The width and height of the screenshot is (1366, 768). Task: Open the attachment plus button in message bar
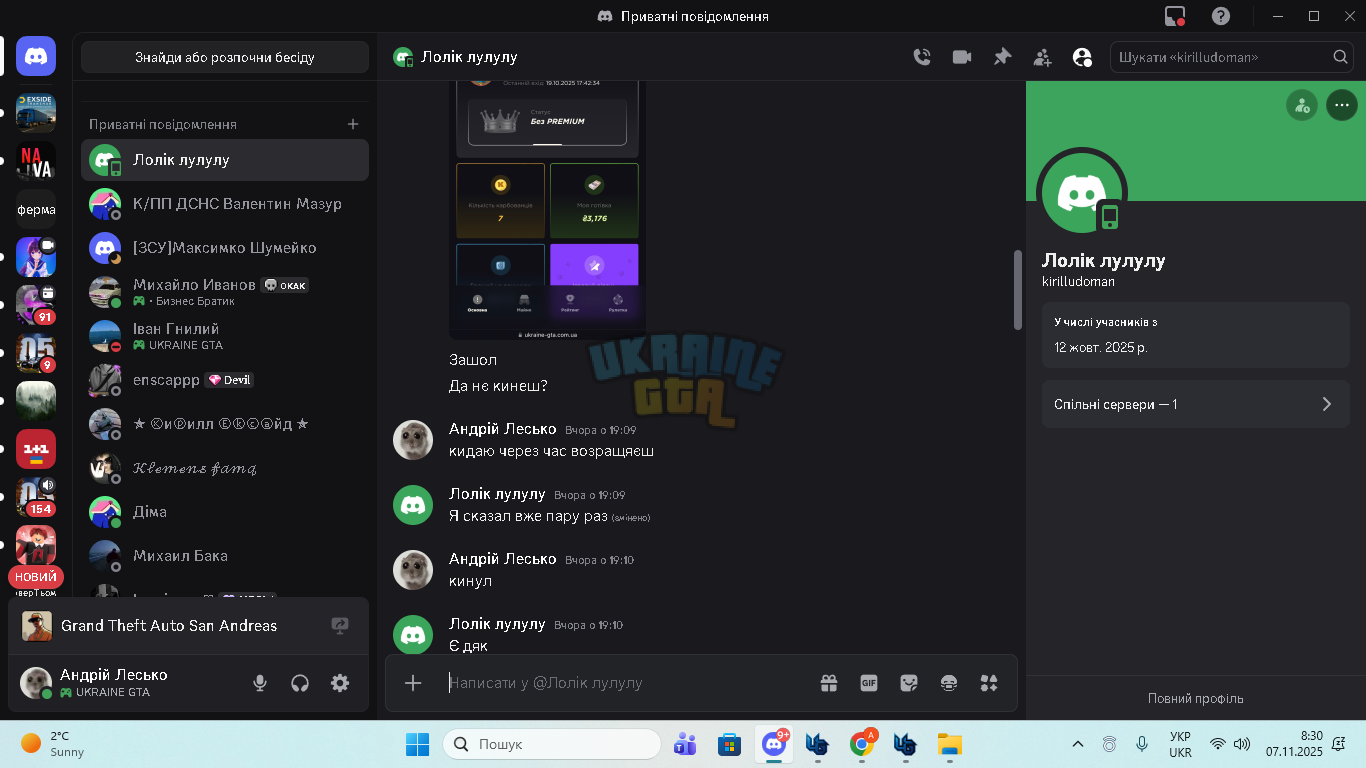click(x=413, y=683)
